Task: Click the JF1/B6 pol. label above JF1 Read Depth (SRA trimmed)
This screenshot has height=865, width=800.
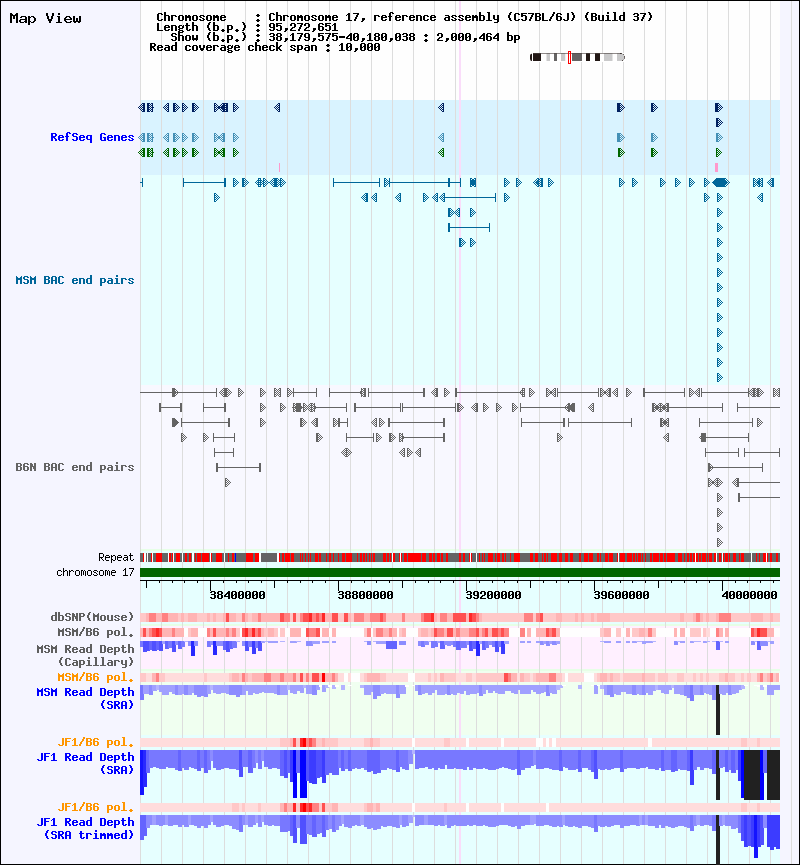Action: (x=95, y=807)
